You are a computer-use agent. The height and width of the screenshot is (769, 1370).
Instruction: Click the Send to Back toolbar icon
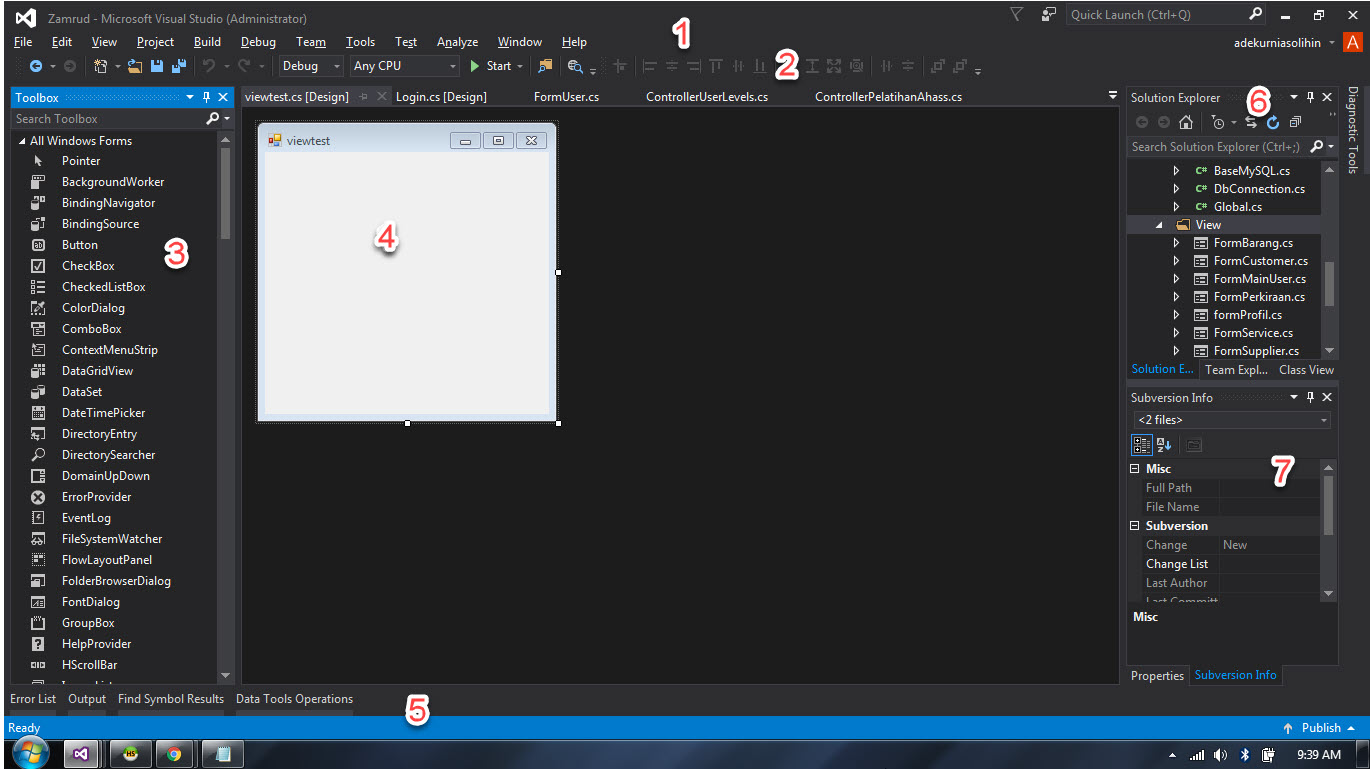(960, 66)
